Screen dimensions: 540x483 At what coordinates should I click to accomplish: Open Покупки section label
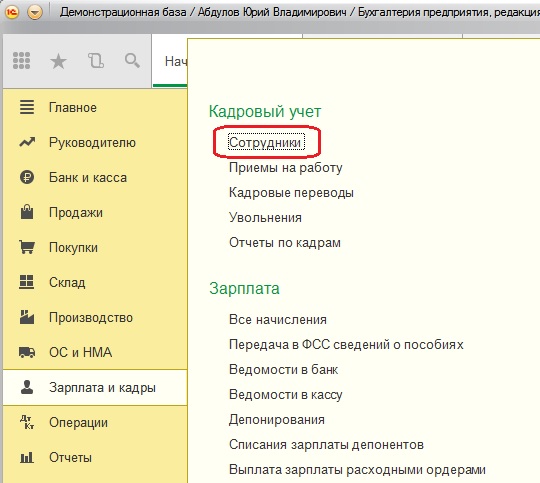[x=73, y=248]
